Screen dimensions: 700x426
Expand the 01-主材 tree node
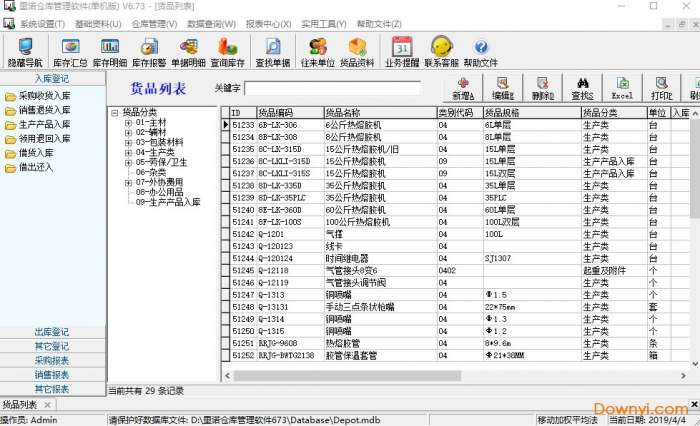(129, 122)
